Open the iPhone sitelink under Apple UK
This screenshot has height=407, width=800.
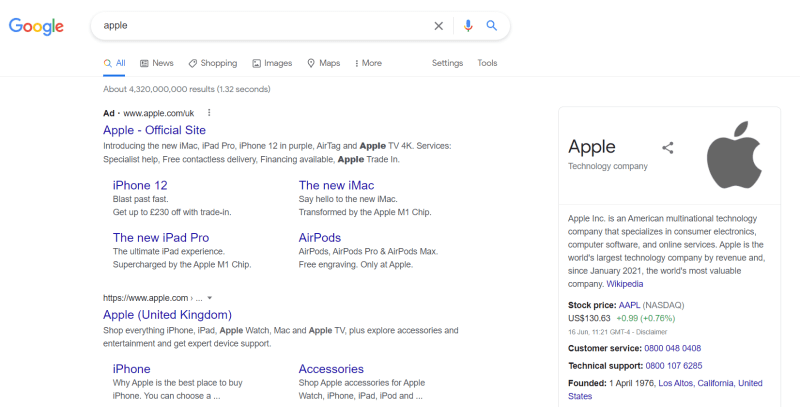(132, 369)
